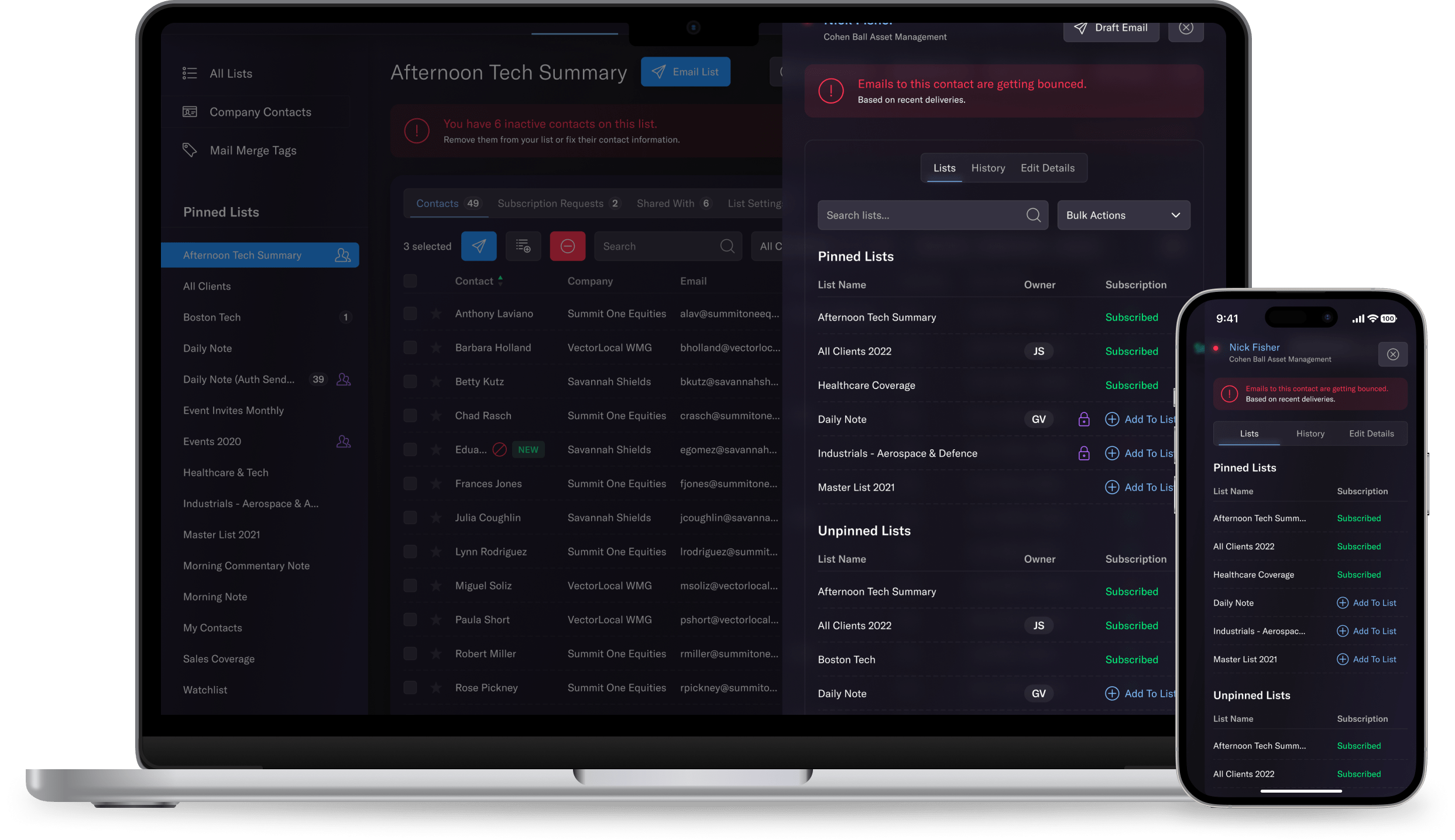Add to Master List 2021 on phone
The height and width of the screenshot is (840, 1455).
[1367, 659]
